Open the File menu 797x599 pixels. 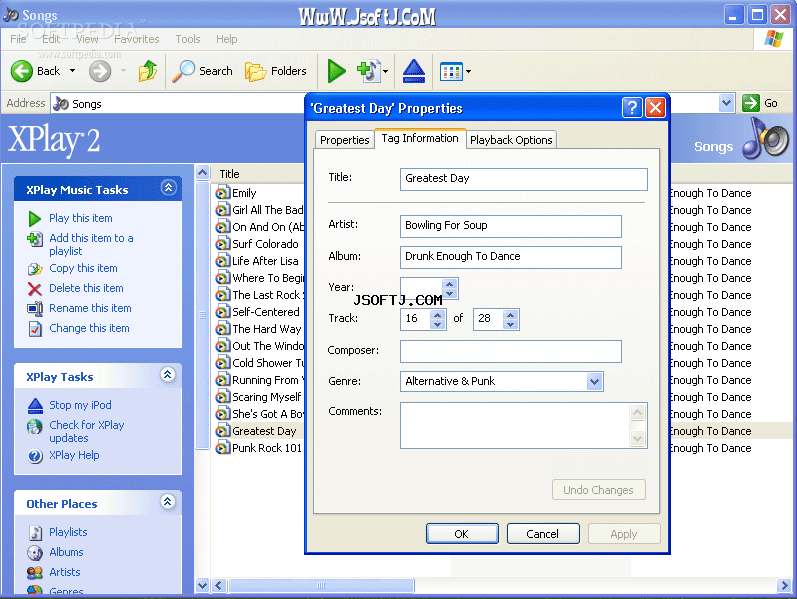coord(18,39)
